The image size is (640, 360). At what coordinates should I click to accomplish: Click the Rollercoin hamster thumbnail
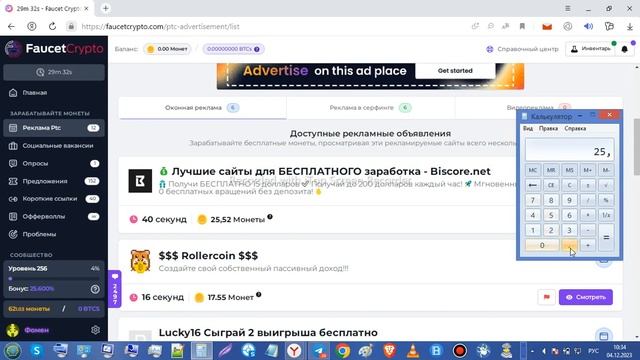pos(140,261)
